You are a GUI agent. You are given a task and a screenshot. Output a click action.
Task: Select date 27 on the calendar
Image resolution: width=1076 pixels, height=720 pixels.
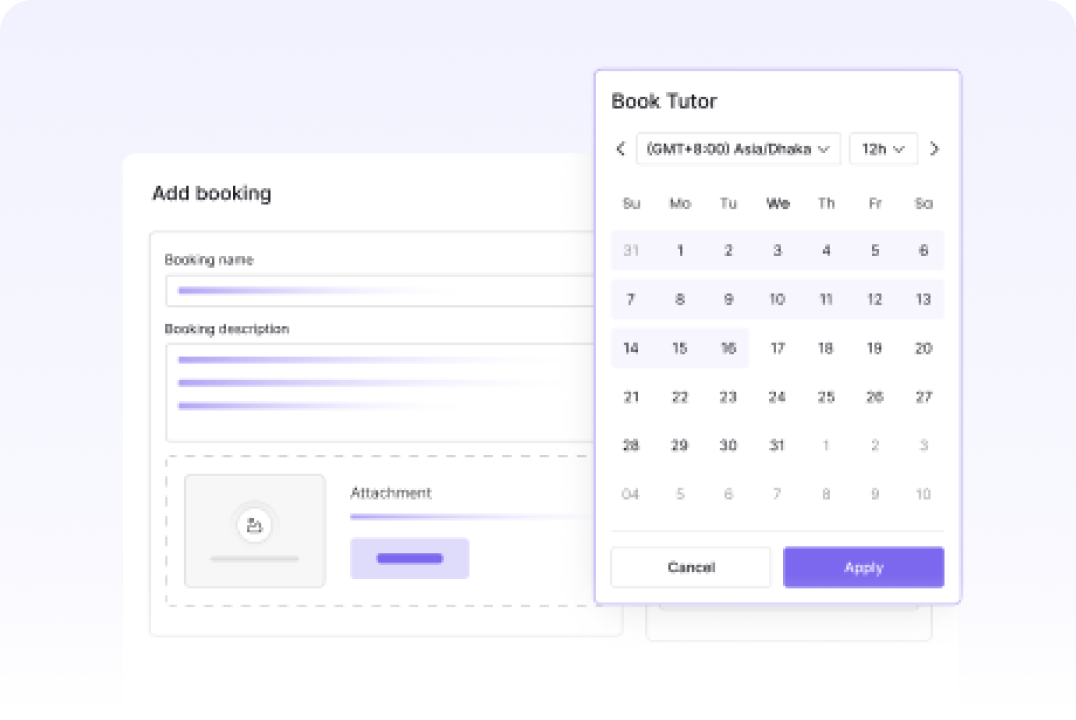(x=923, y=397)
